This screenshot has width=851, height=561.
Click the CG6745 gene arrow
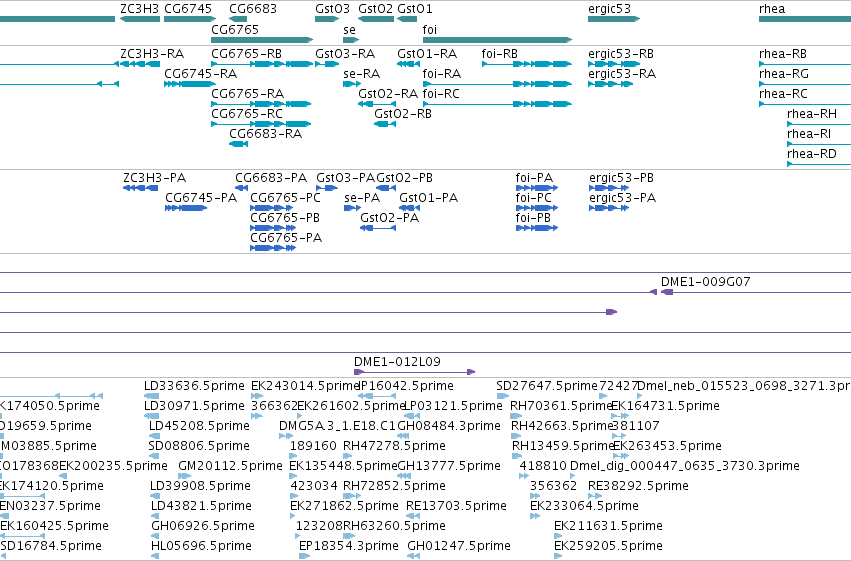pyautogui.click(x=190, y=19)
